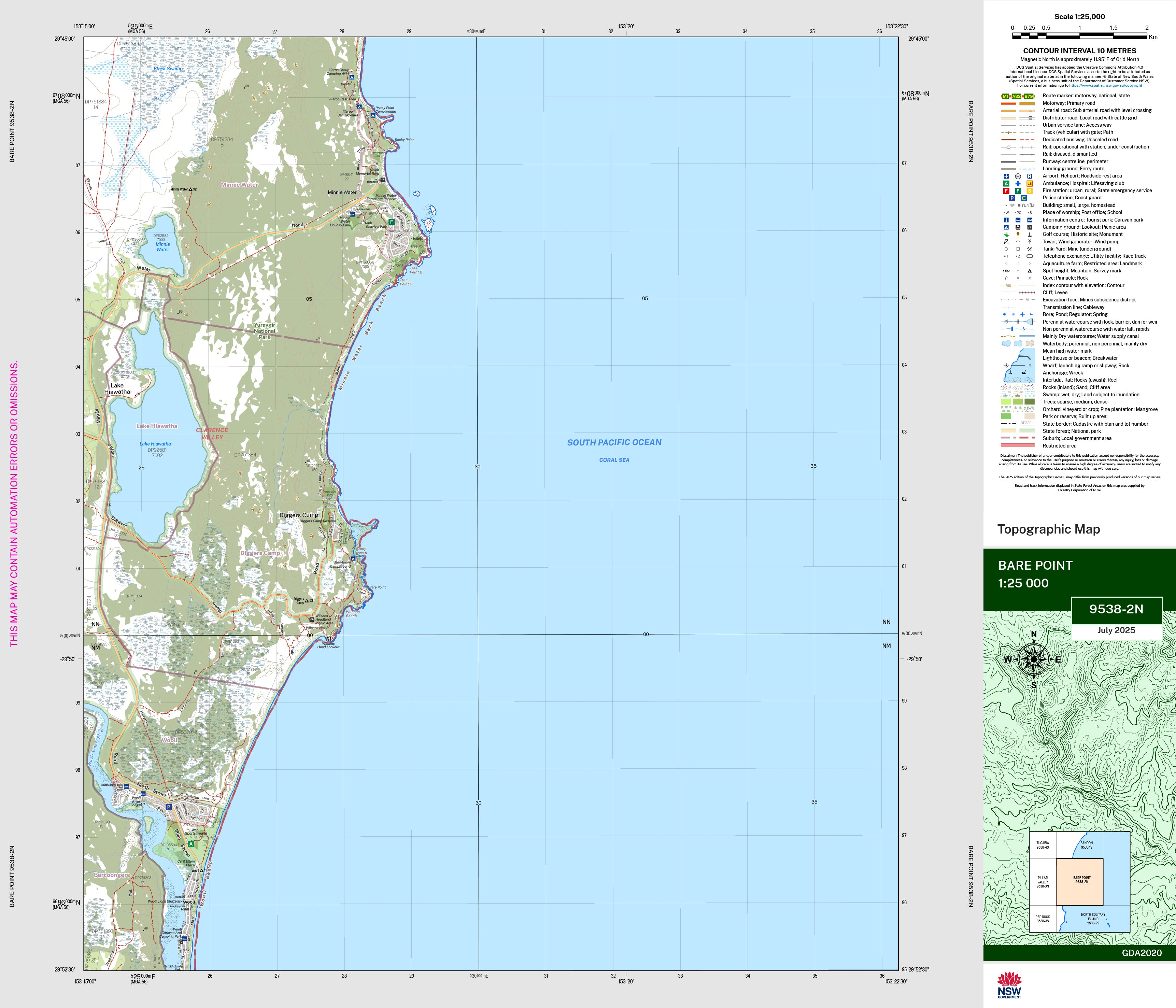Click the blue Police station marker in Wooli town

169,807
